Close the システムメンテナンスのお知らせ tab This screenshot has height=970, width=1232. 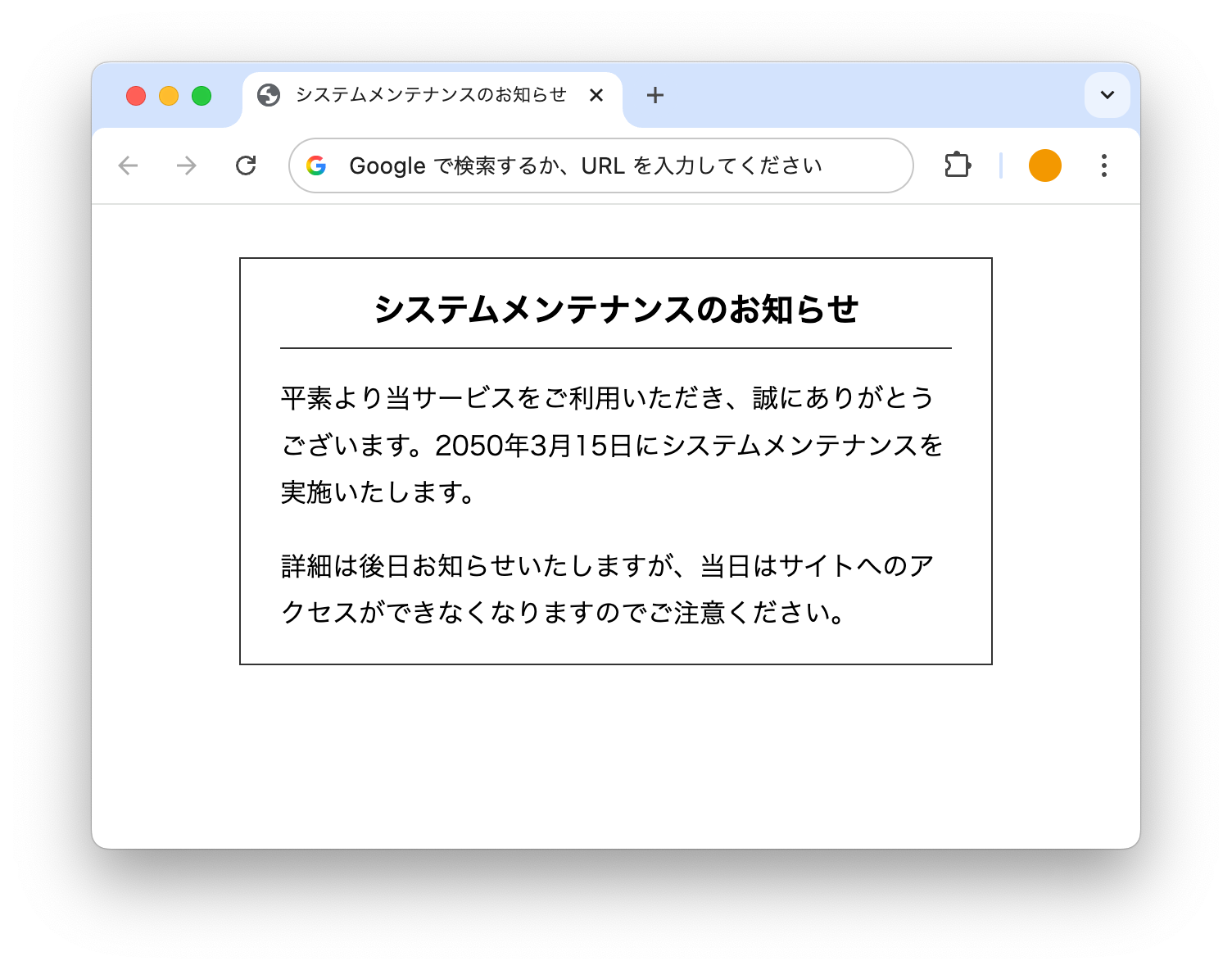tap(596, 95)
